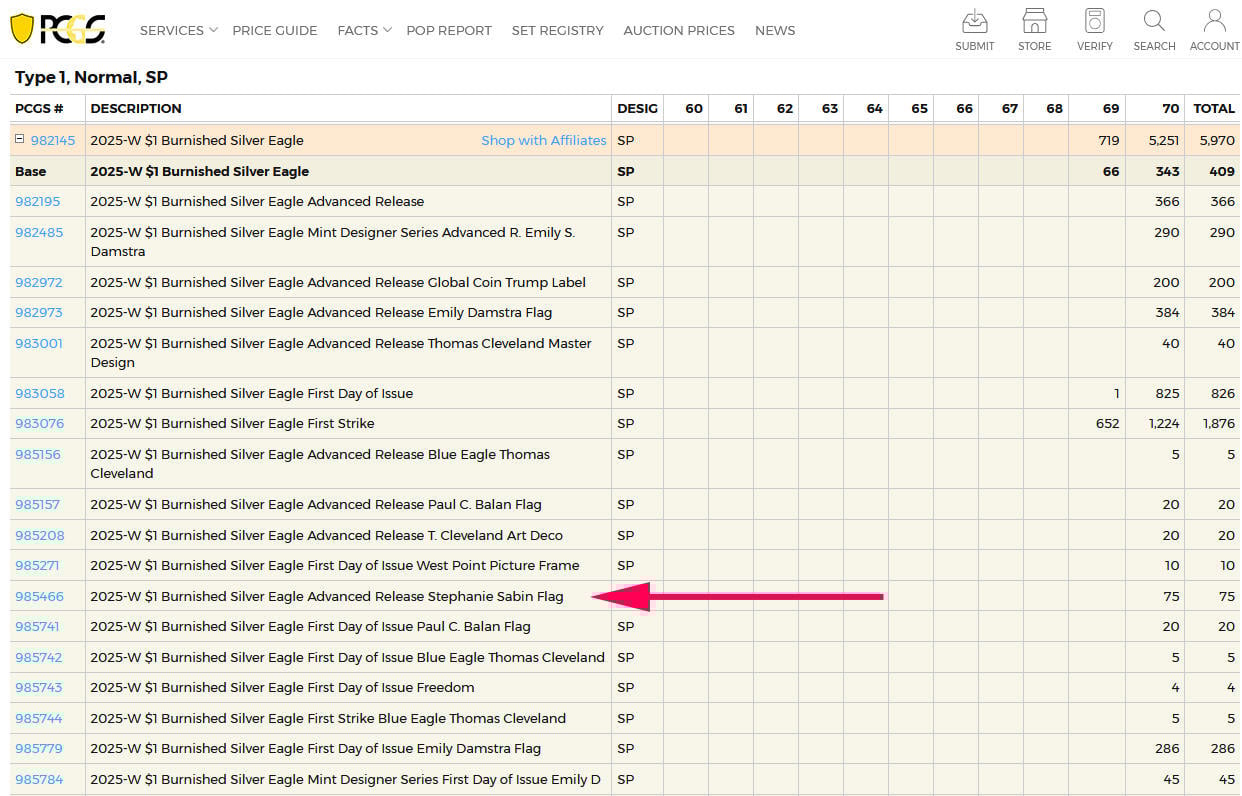Open the Auction Prices menu item
Viewport: 1242px width, 796px height.
679,30
